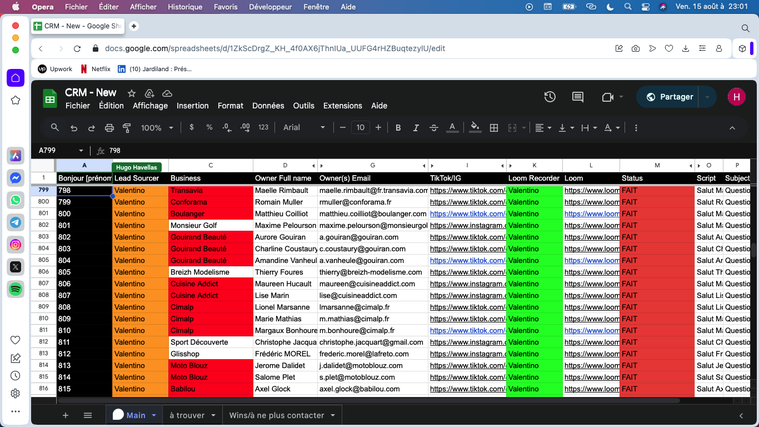Toggle strikethrough formatting
759x427 pixels.
click(434, 128)
